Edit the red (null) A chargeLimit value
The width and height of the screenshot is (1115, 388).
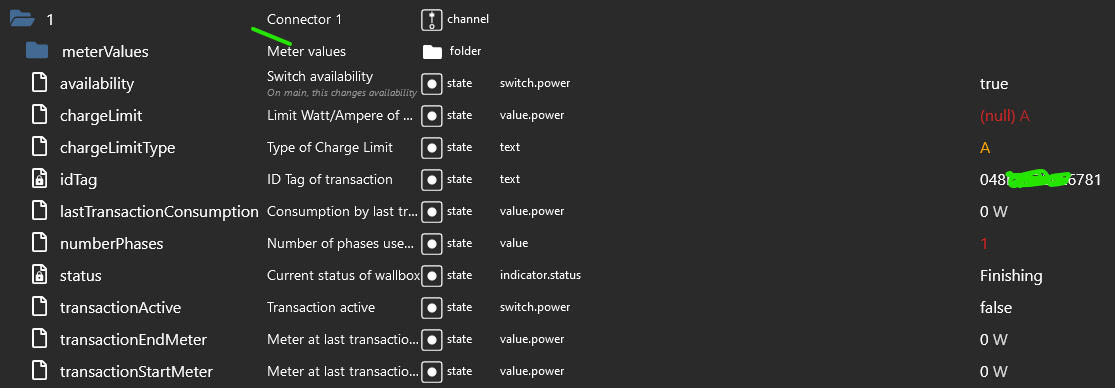click(x=1005, y=116)
